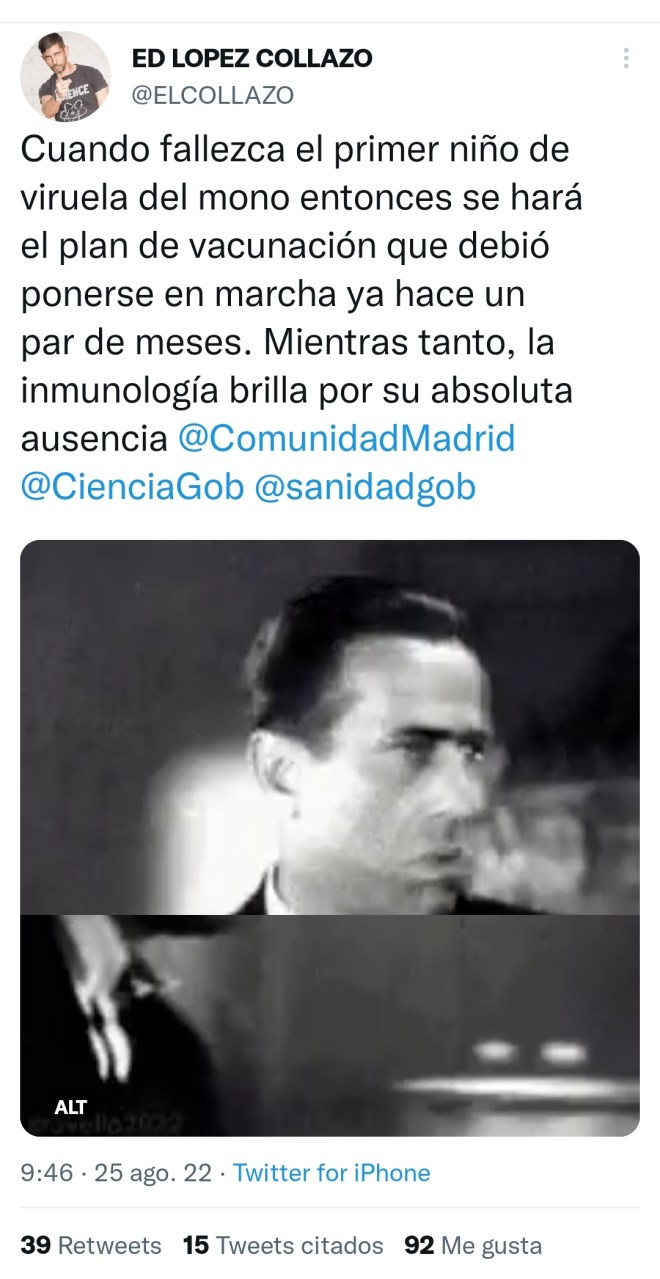Open the black-and-white GIF of the man's face
The width and height of the screenshot is (660, 1279).
[330, 727]
